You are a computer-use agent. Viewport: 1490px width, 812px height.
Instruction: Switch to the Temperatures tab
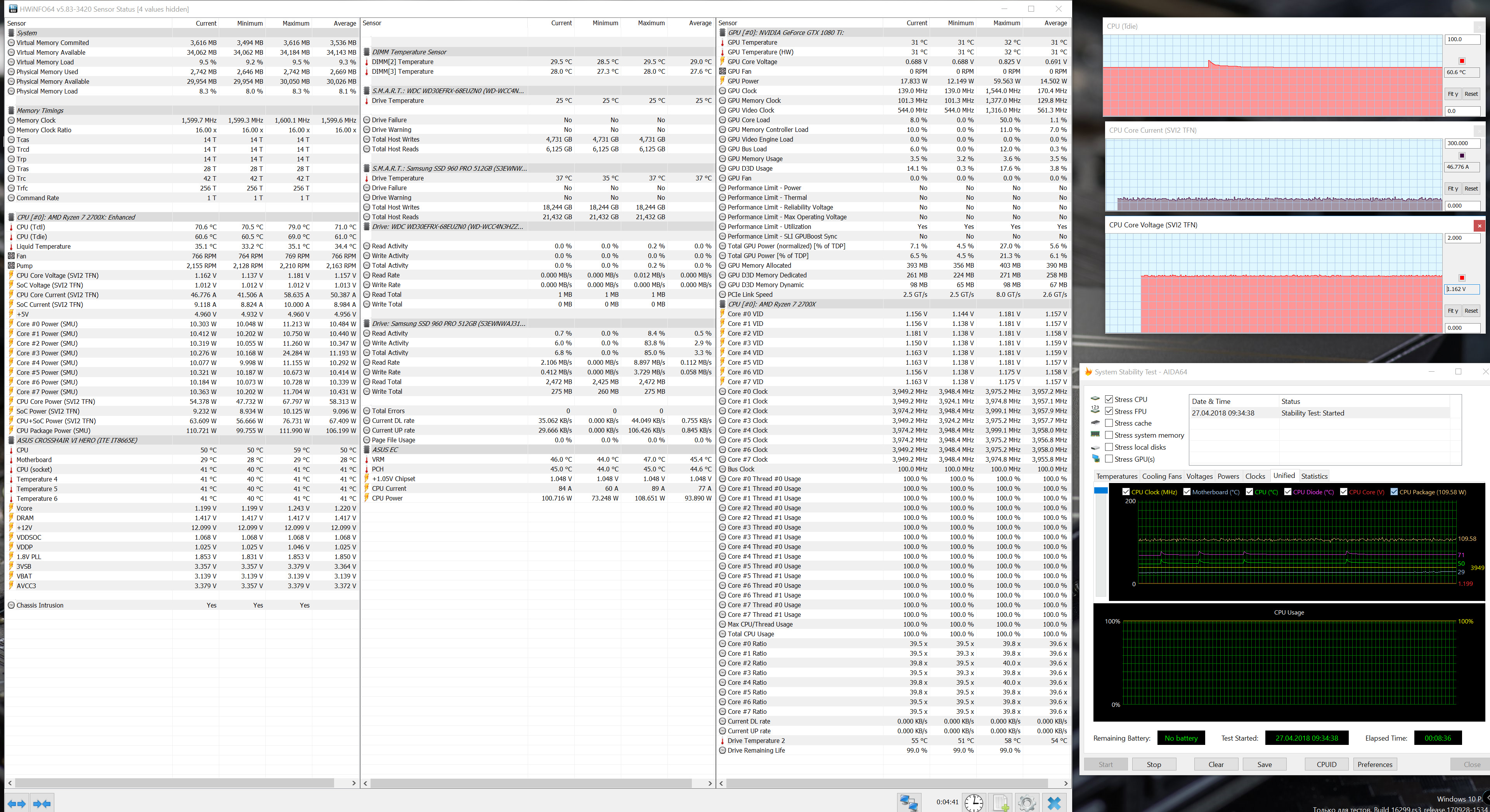point(1116,476)
